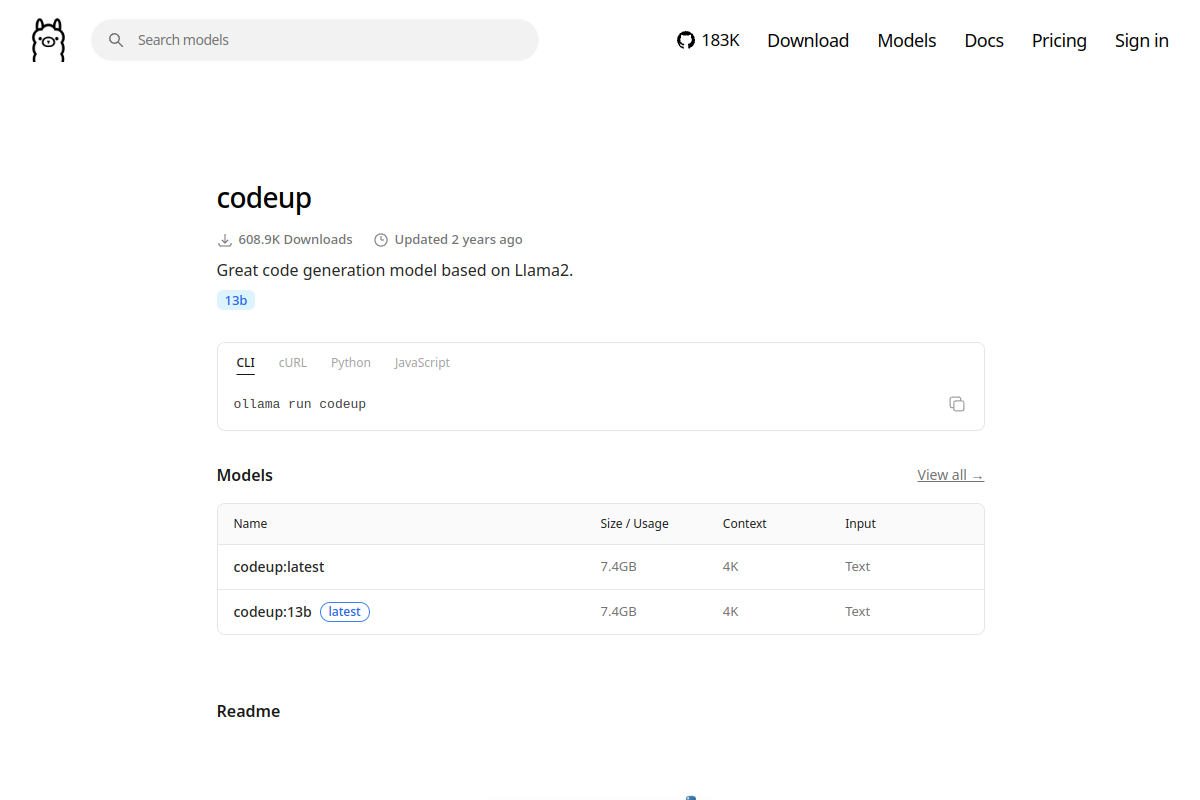
Task: Click the Ollama llama logo
Action: [x=48, y=40]
